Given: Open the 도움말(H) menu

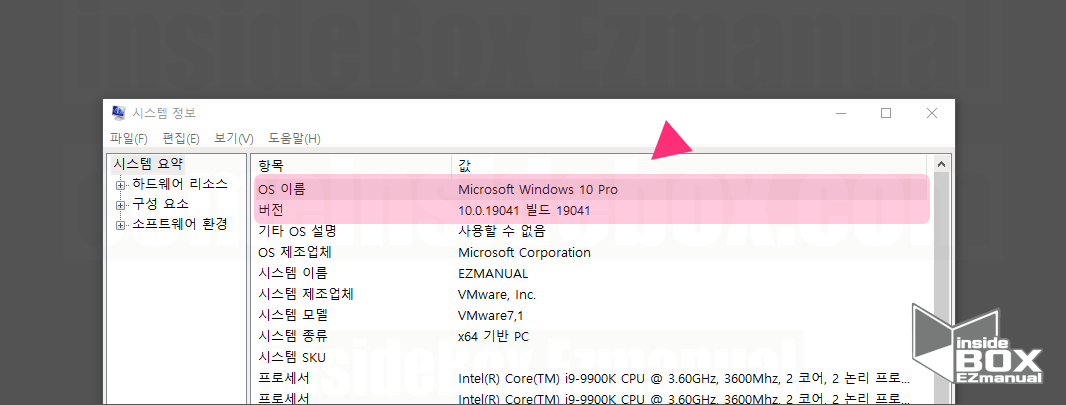Looking at the screenshot, I should [x=294, y=139].
